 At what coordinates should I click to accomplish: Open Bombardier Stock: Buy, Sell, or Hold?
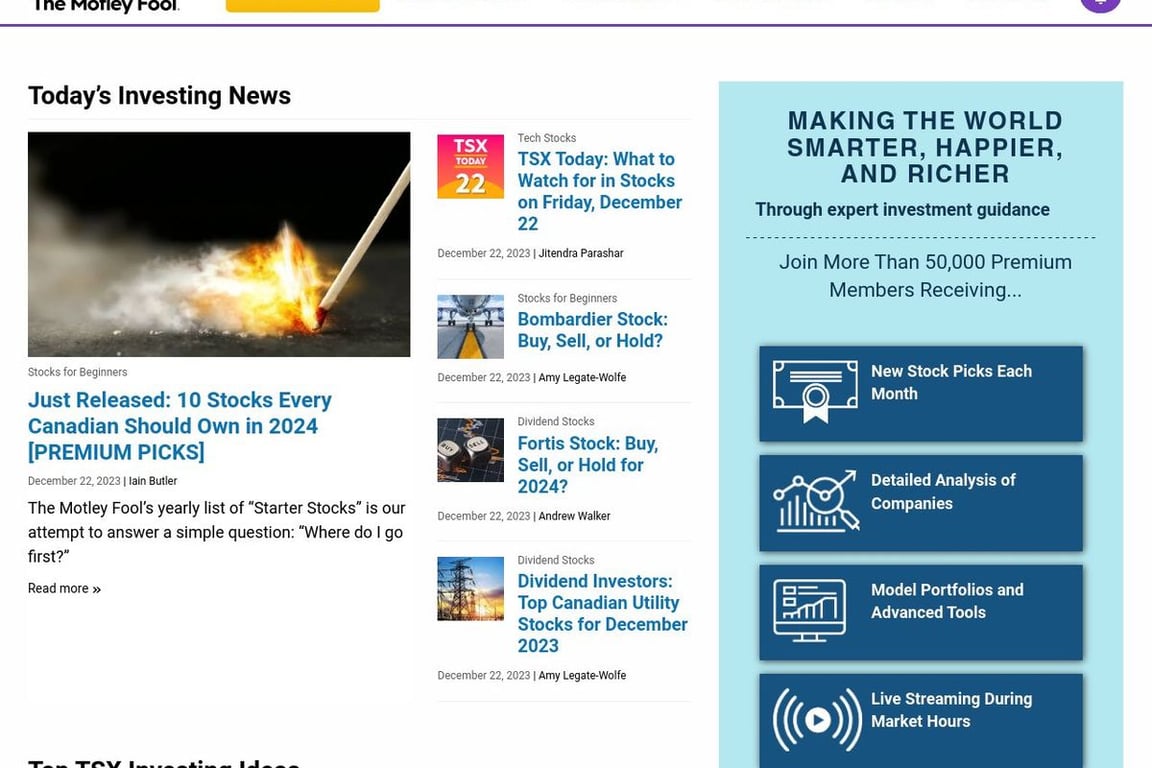point(592,330)
